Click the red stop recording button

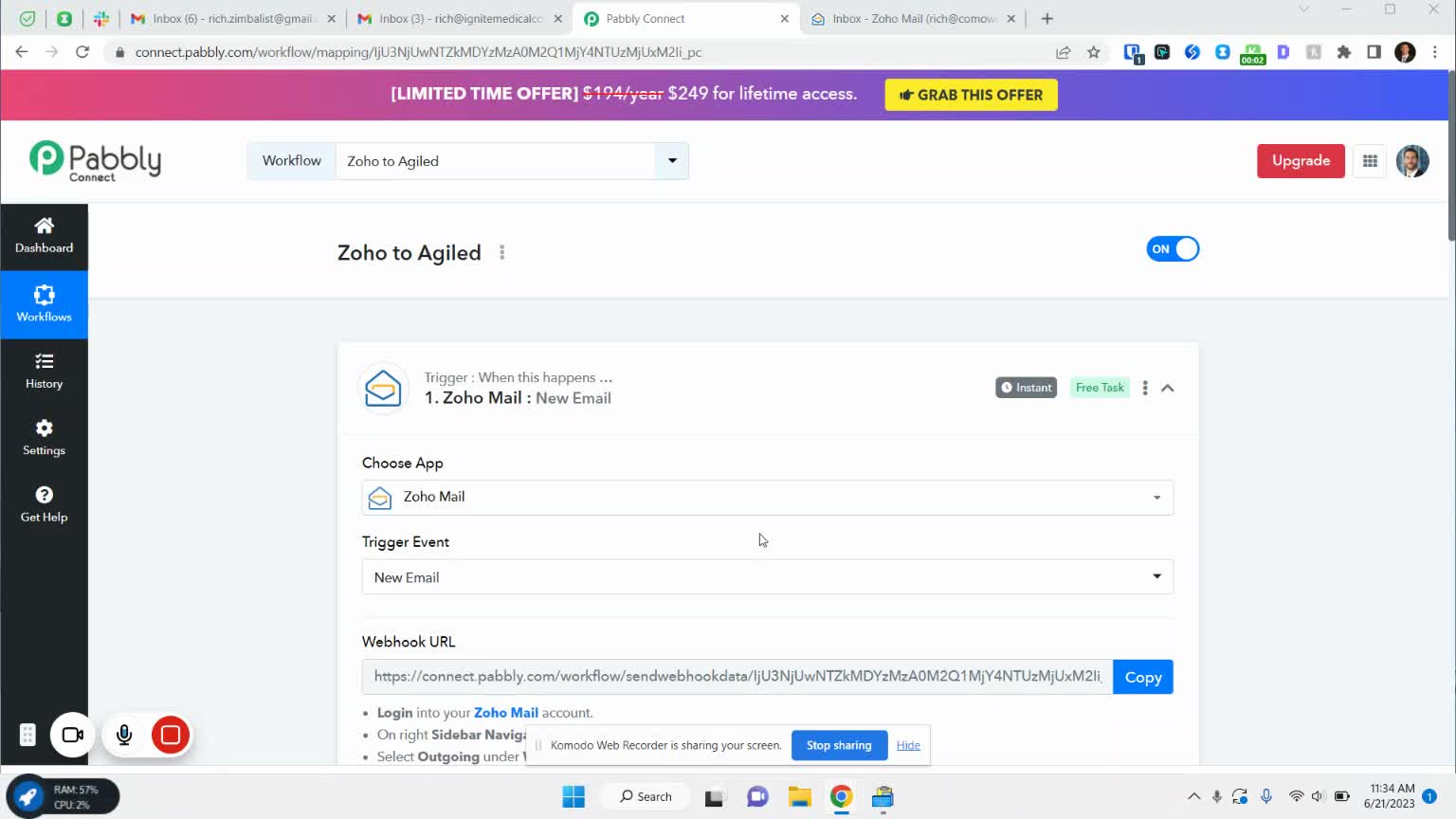pos(171,735)
